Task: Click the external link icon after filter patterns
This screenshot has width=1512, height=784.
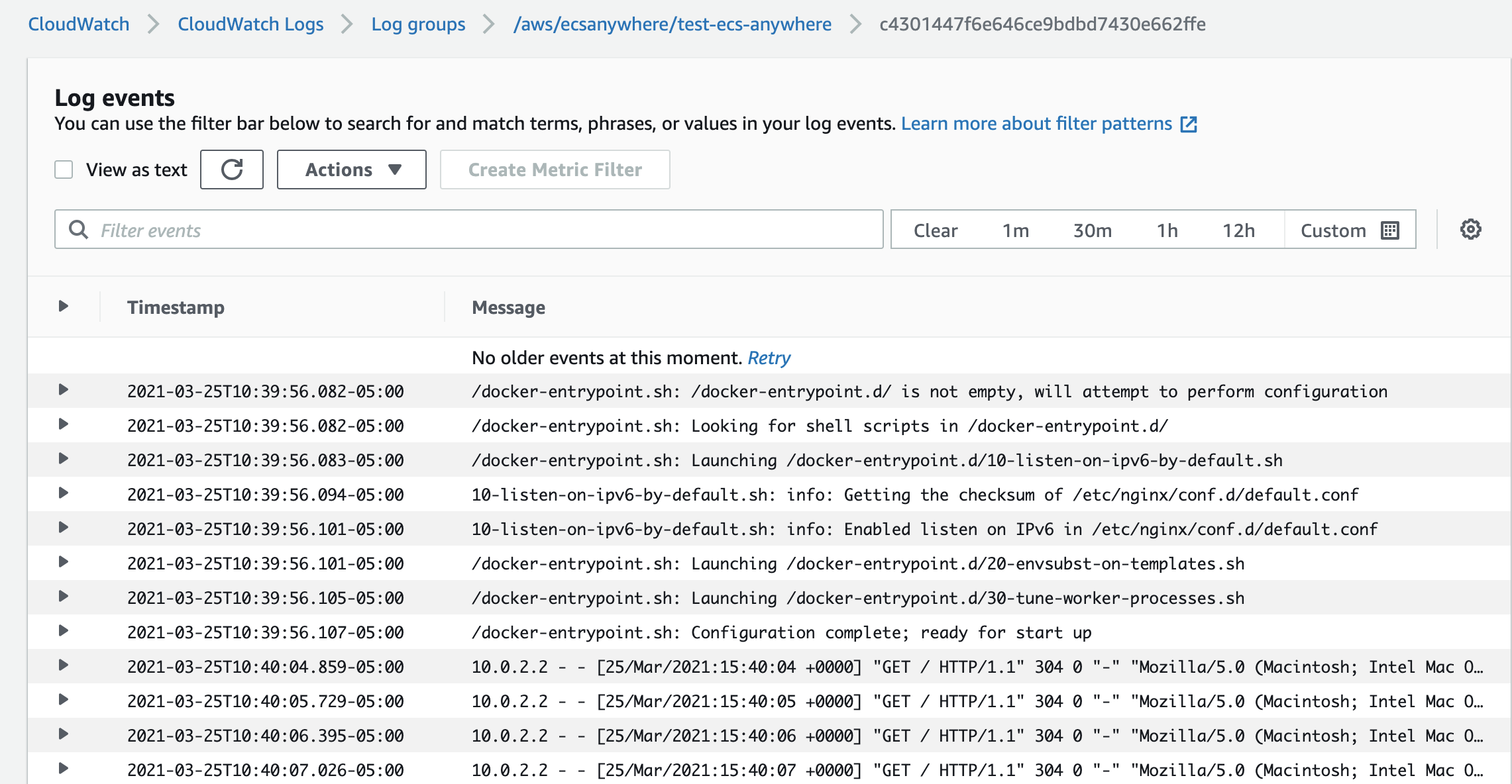Action: 1189,124
